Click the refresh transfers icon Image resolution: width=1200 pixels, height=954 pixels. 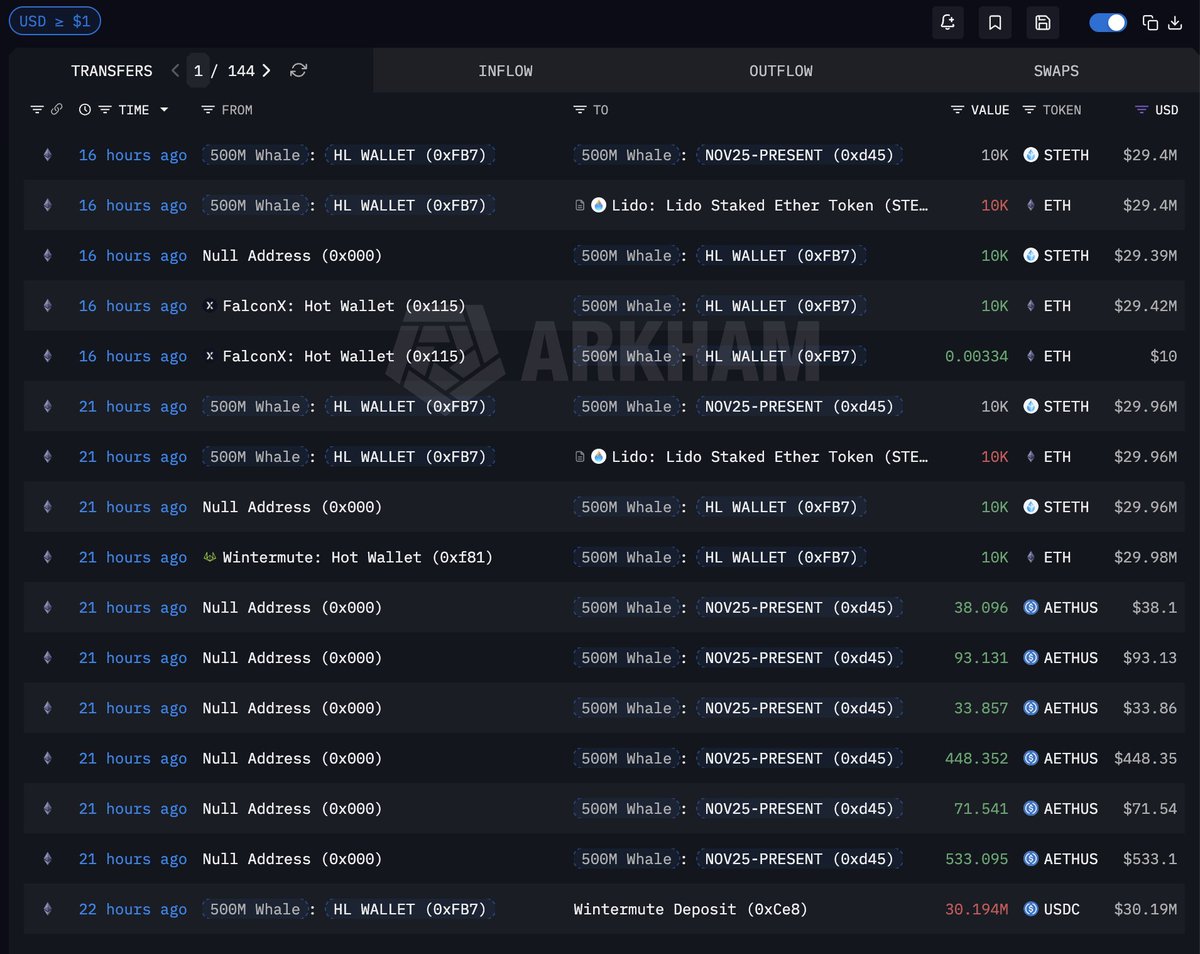click(x=298, y=70)
